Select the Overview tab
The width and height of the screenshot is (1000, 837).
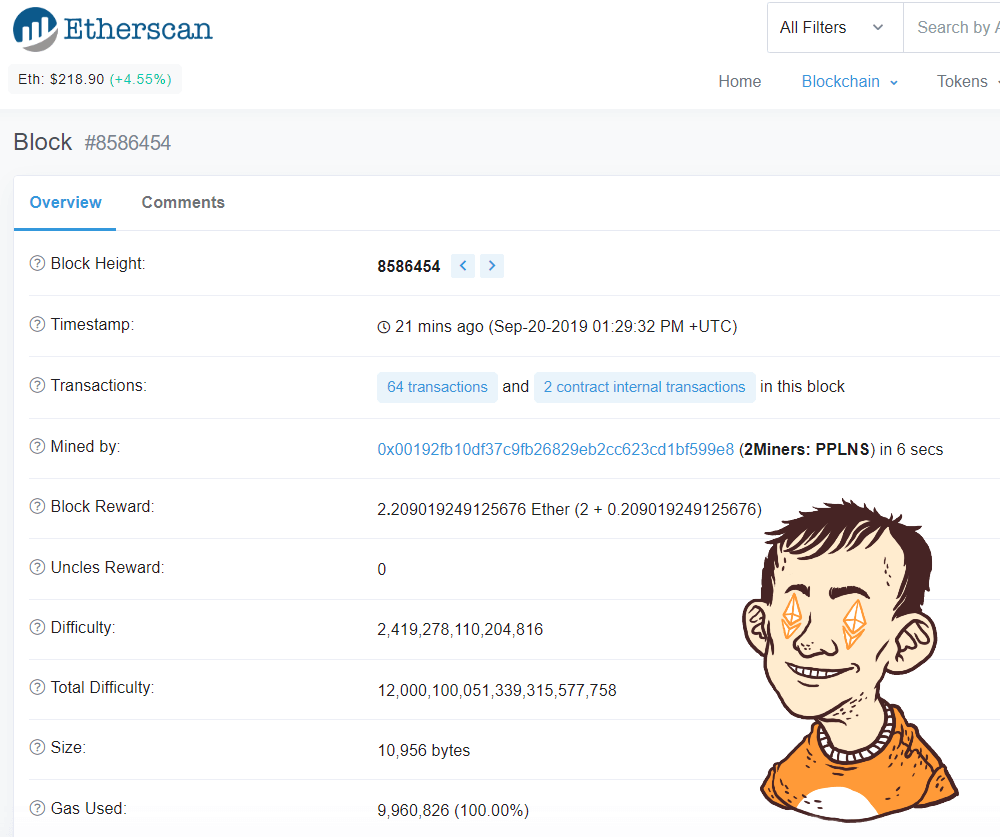point(65,203)
